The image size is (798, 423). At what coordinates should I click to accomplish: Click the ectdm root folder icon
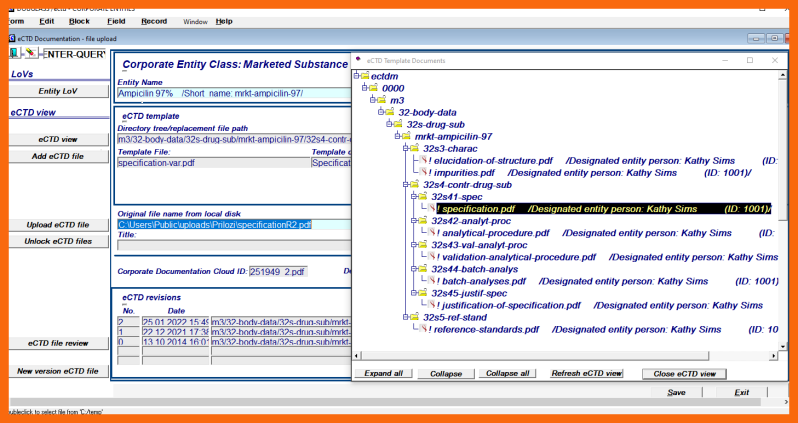364,76
